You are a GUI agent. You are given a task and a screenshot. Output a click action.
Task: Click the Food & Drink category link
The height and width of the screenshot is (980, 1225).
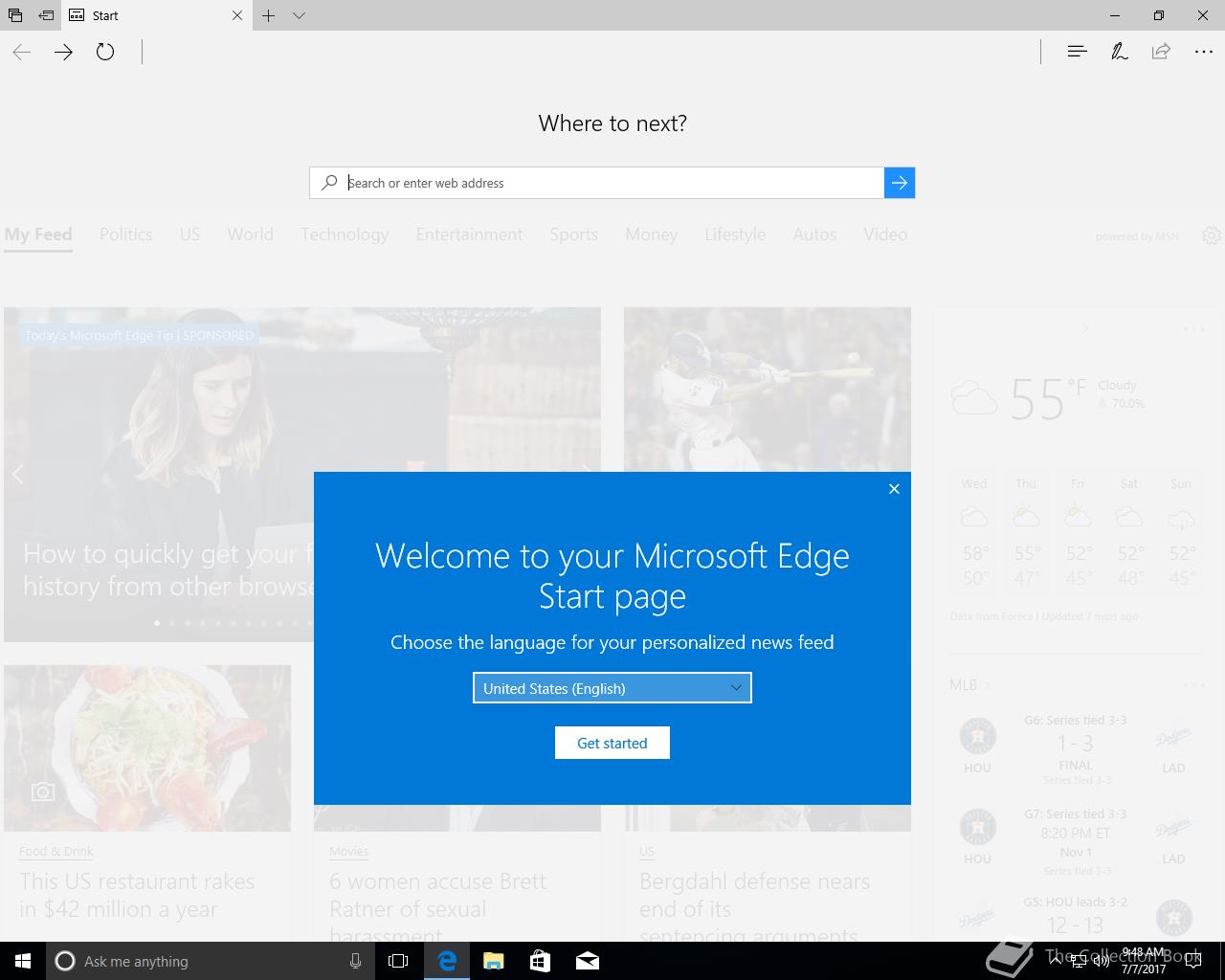click(x=56, y=851)
